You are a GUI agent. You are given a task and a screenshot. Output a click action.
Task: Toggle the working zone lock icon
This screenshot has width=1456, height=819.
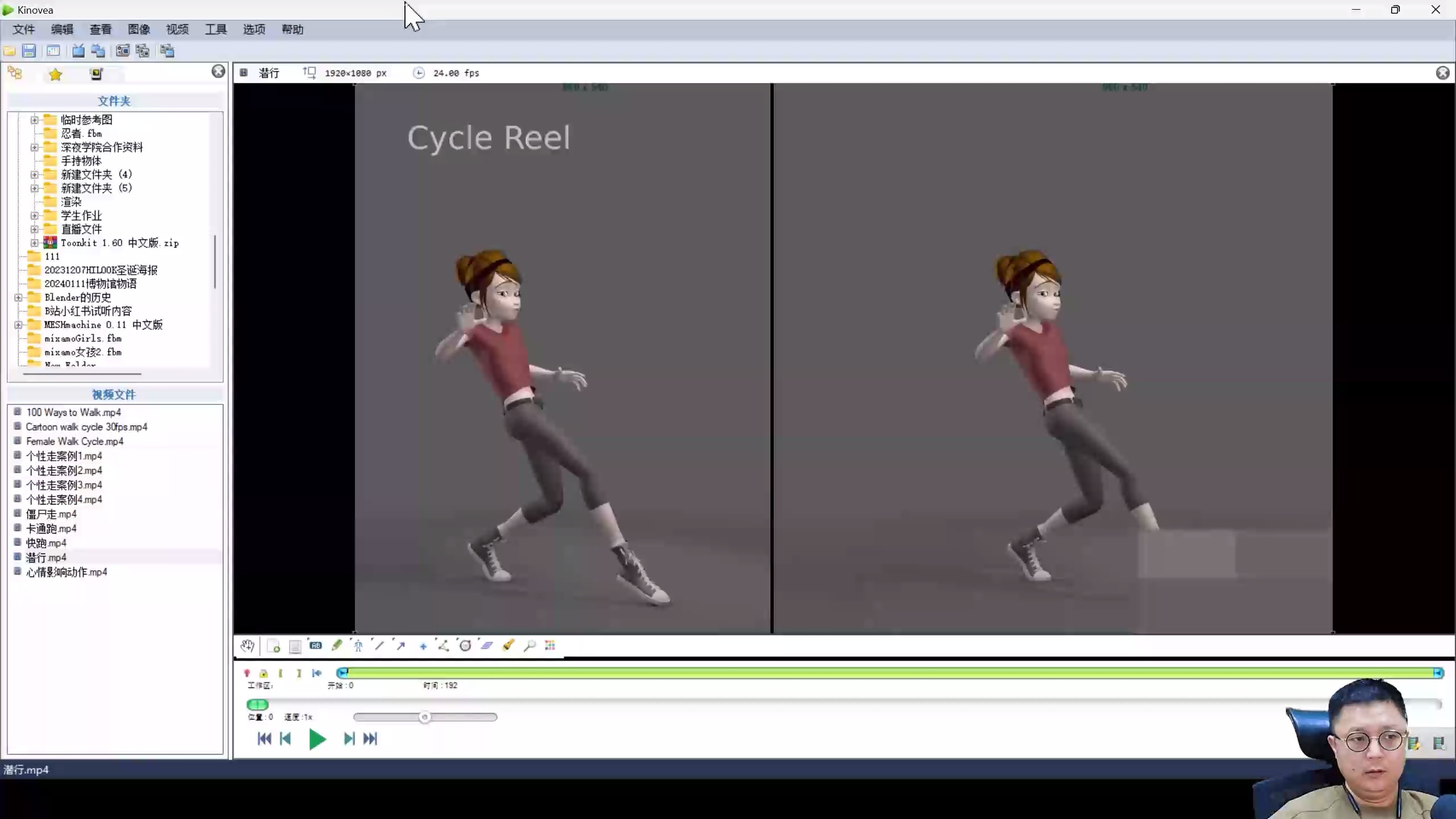click(x=263, y=673)
